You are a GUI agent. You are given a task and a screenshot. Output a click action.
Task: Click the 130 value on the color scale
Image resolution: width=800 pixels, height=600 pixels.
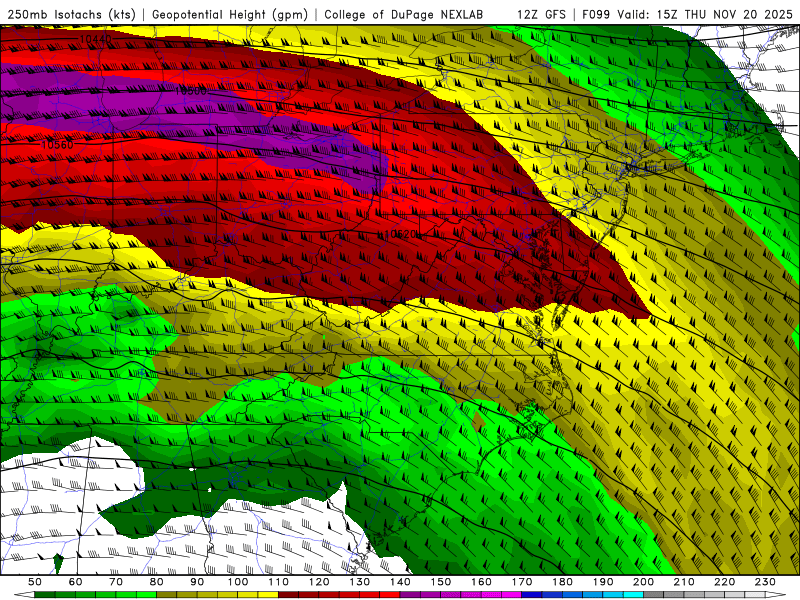pyautogui.click(x=359, y=582)
